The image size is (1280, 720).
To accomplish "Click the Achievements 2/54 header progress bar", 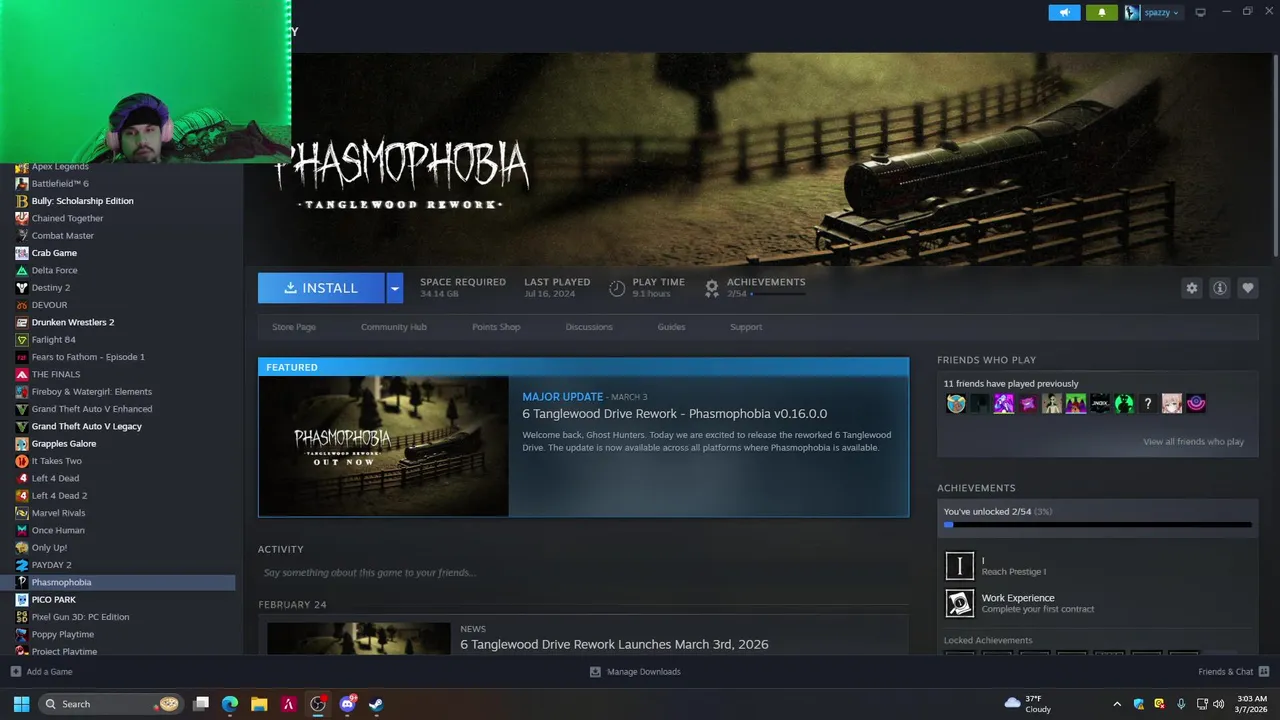I will (778, 294).
